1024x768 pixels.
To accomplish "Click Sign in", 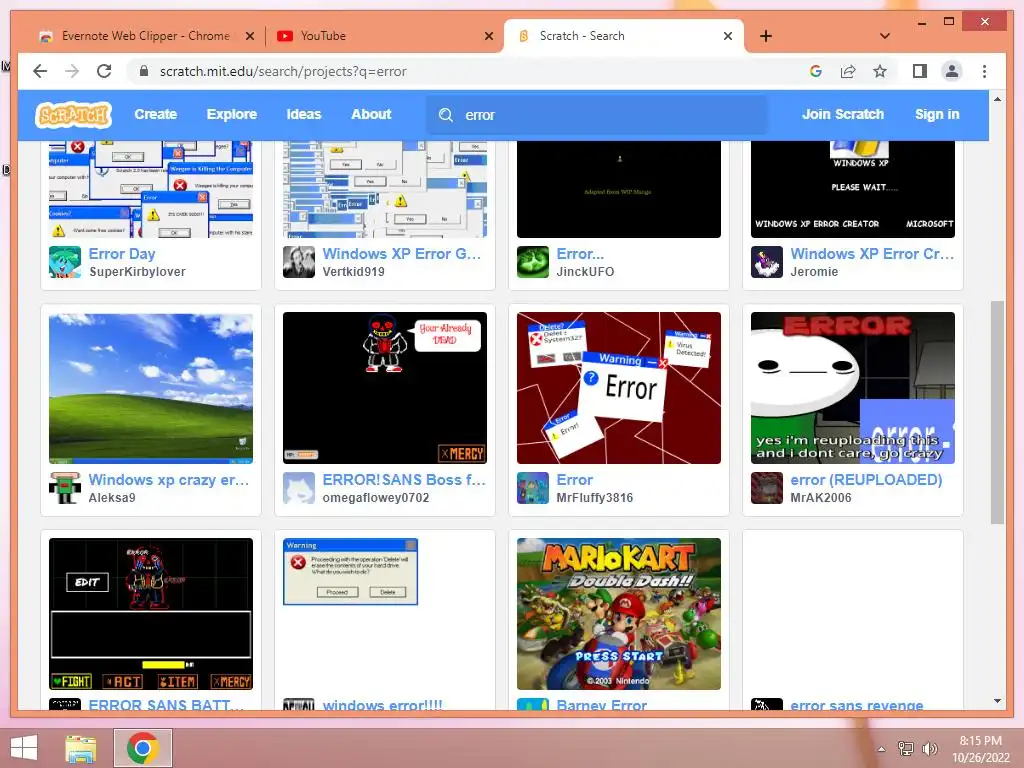I will tap(937, 114).
